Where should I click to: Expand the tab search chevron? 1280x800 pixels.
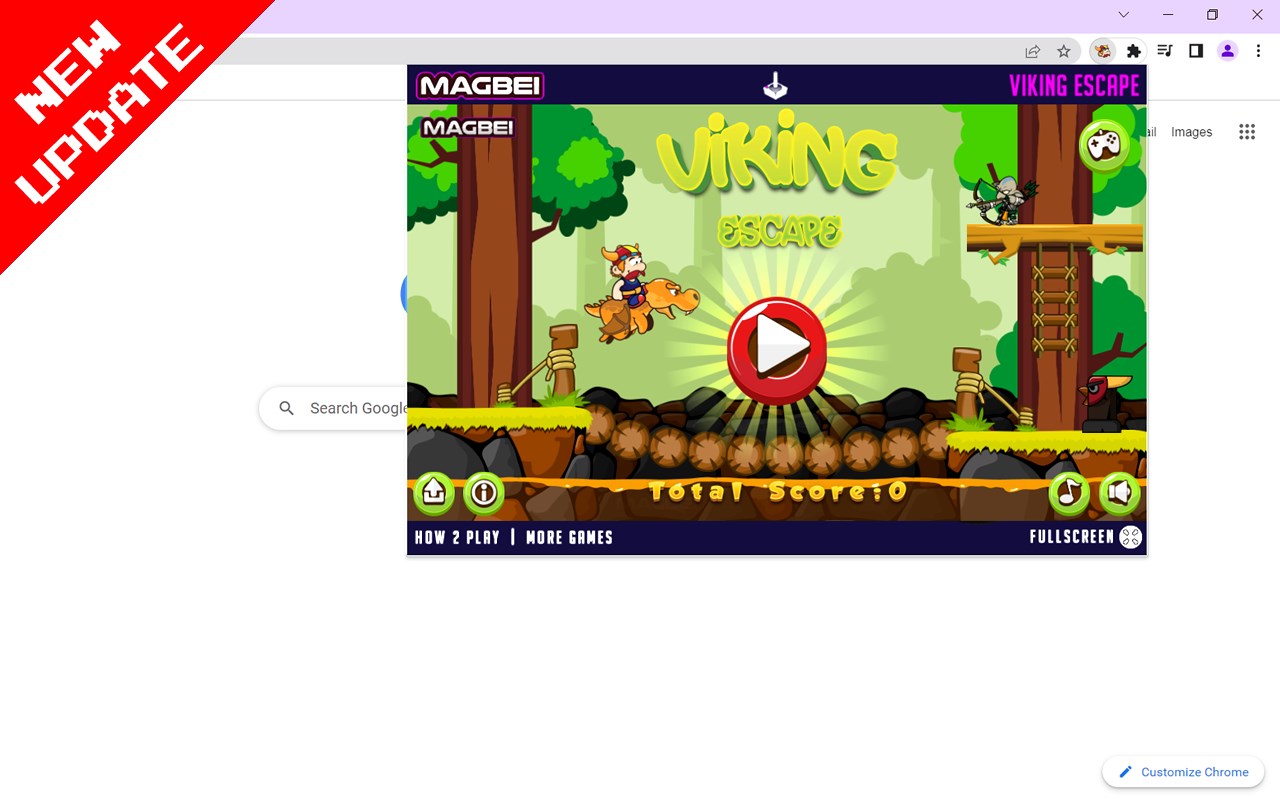click(1124, 15)
